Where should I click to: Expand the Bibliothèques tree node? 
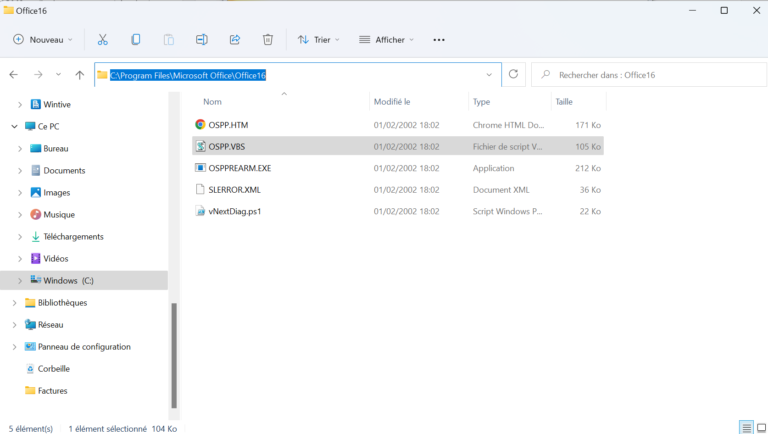point(13,303)
